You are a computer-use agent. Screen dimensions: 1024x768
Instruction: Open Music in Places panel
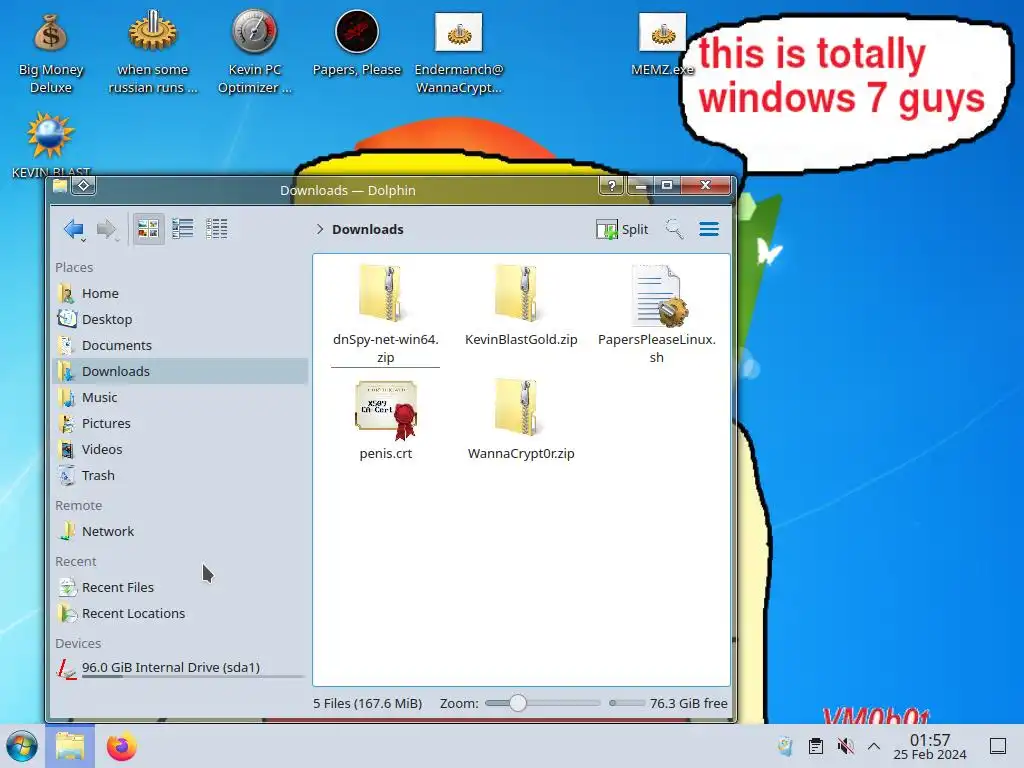[180, 397]
